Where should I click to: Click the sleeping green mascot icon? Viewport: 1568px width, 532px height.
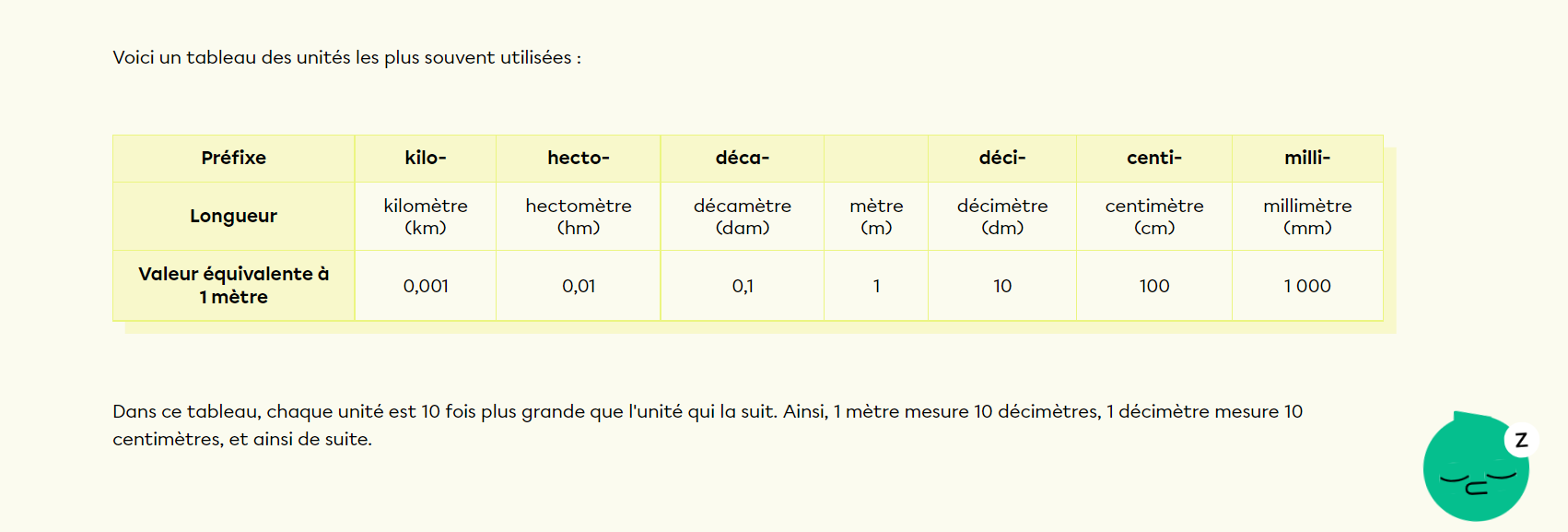click(x=1475, y=467)
